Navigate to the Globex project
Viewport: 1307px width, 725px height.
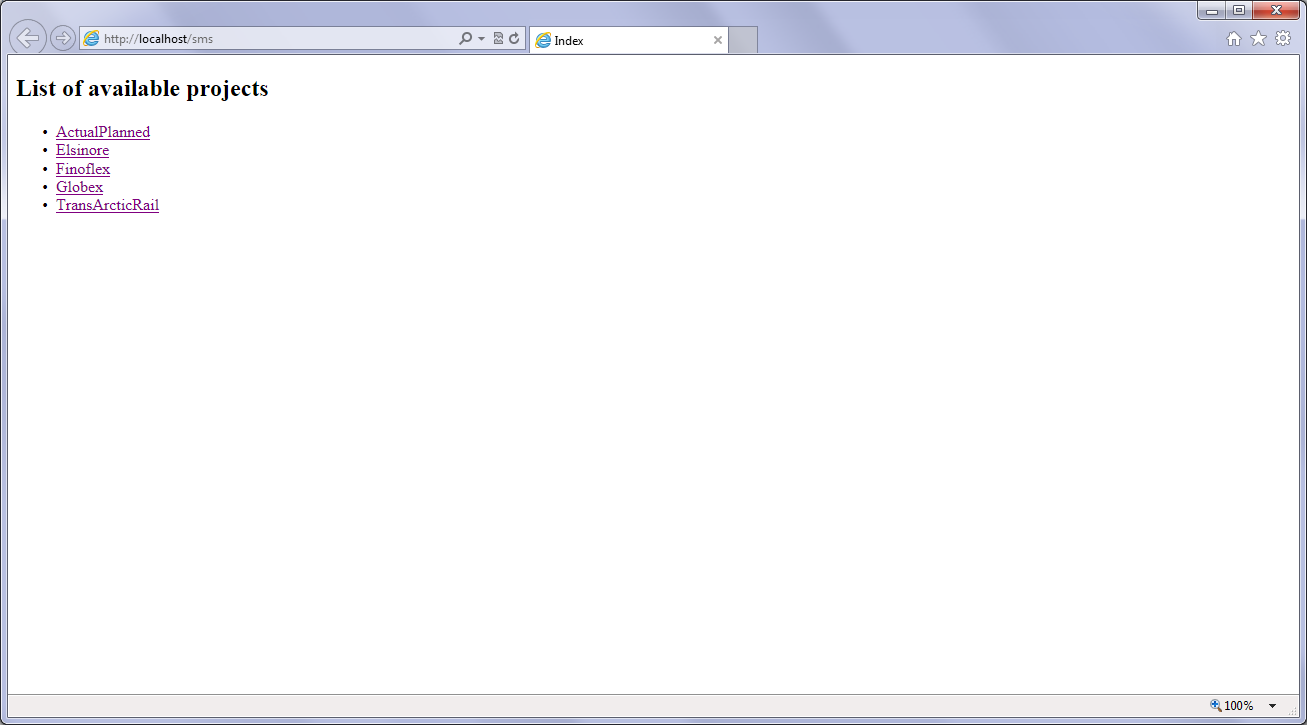tap(79, 187)
